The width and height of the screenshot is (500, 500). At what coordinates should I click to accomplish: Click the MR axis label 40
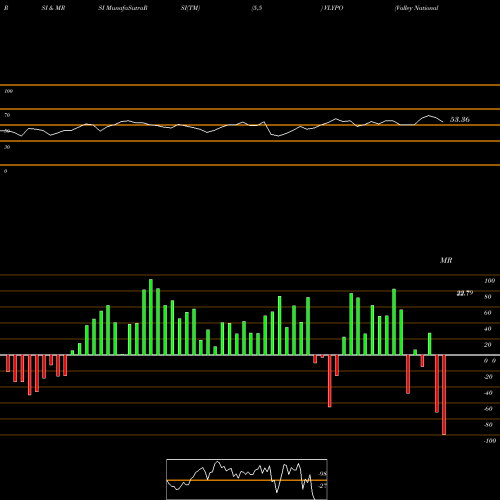pos(488,329)
